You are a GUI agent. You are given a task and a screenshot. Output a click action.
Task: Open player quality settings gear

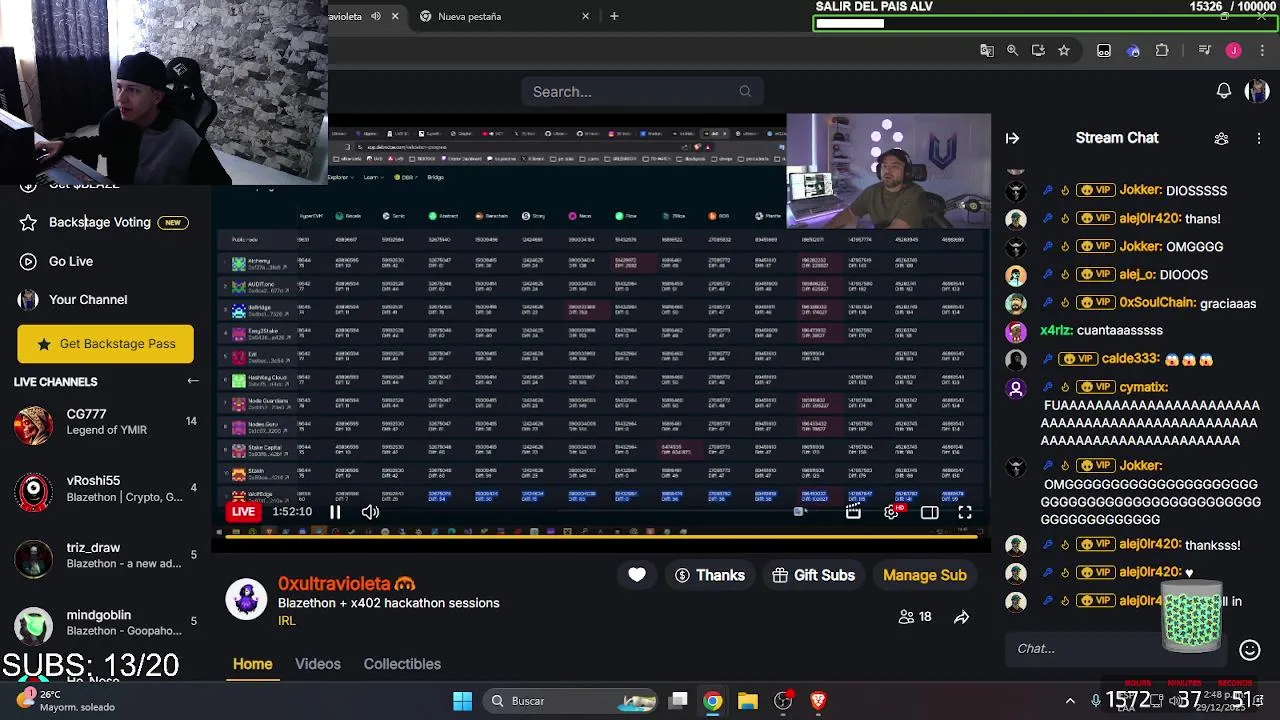pyautogui.click(x=891, y=512)
